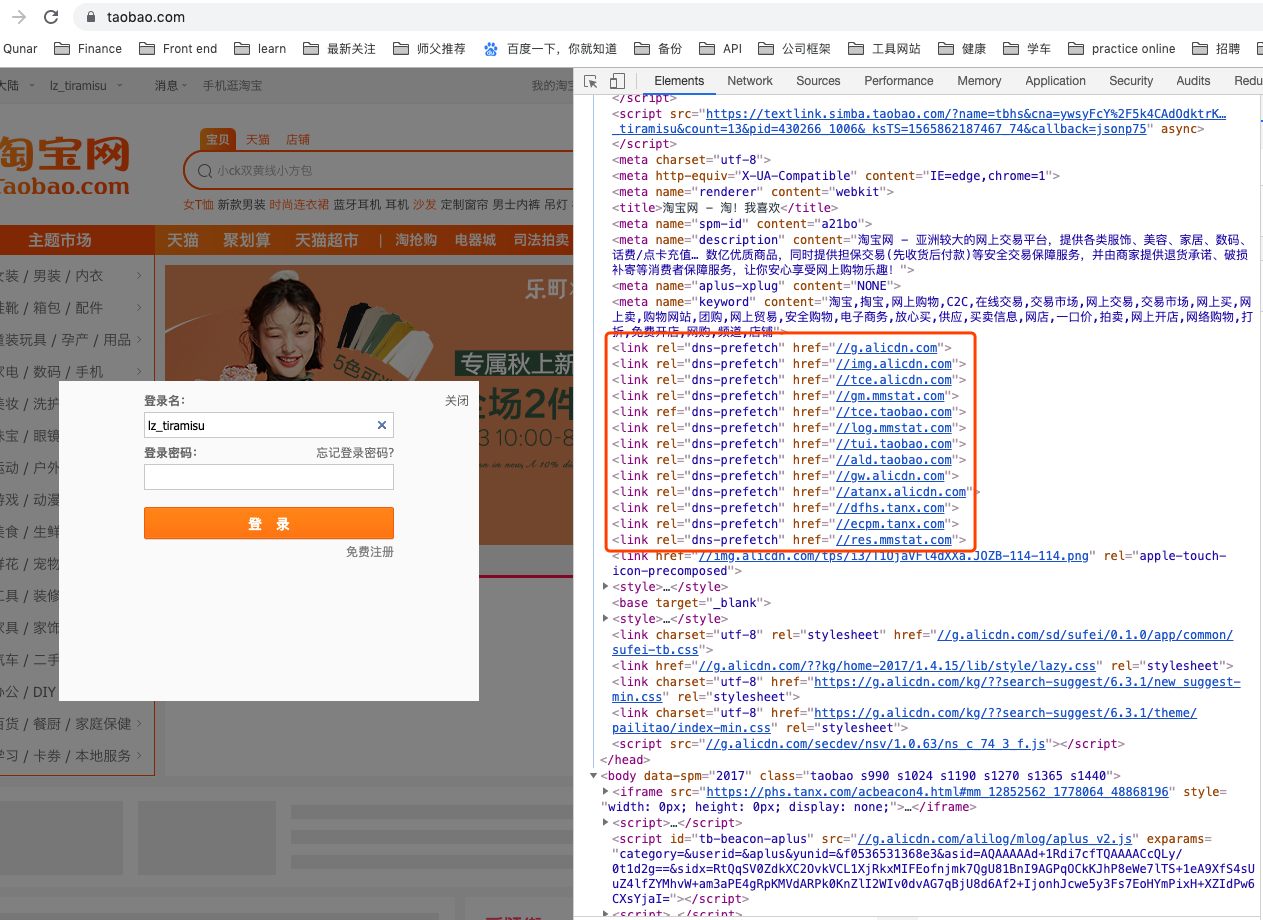Reload the taobao.com page
The width and height of the screenshot is (1263, 920).
click(x=51, y=17)
